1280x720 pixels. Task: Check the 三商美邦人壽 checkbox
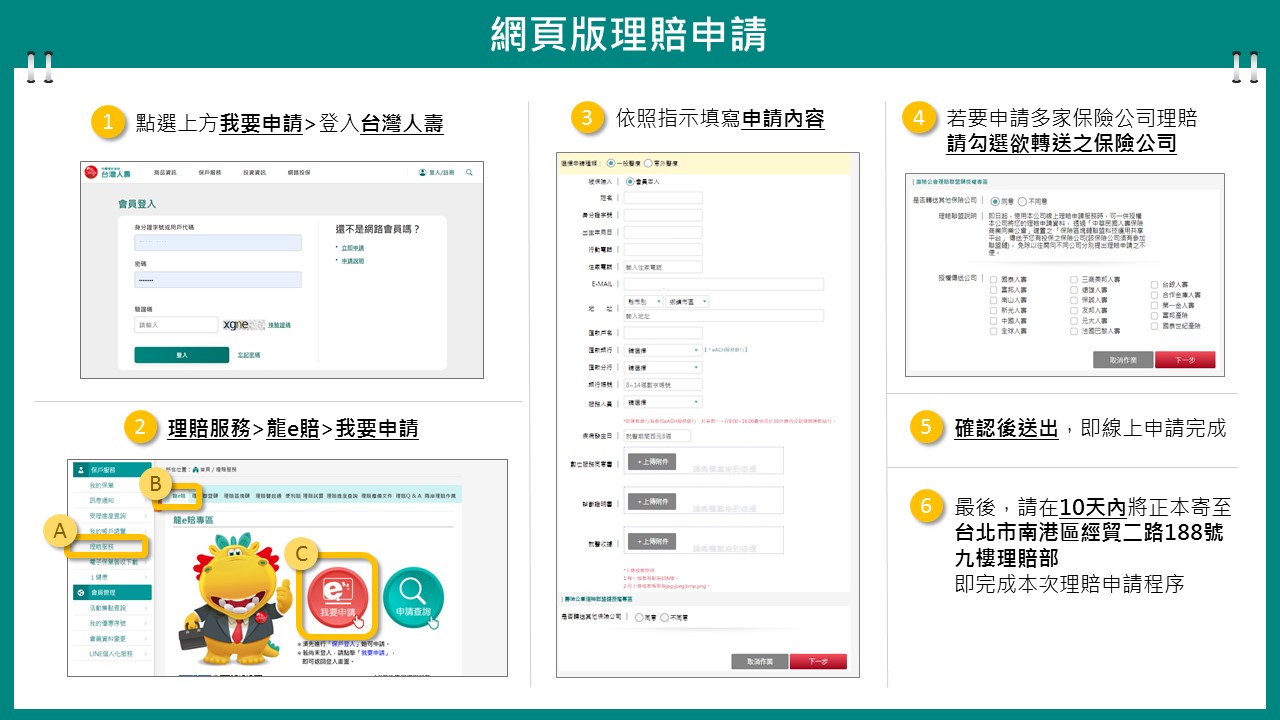[x=1074, y=279]
